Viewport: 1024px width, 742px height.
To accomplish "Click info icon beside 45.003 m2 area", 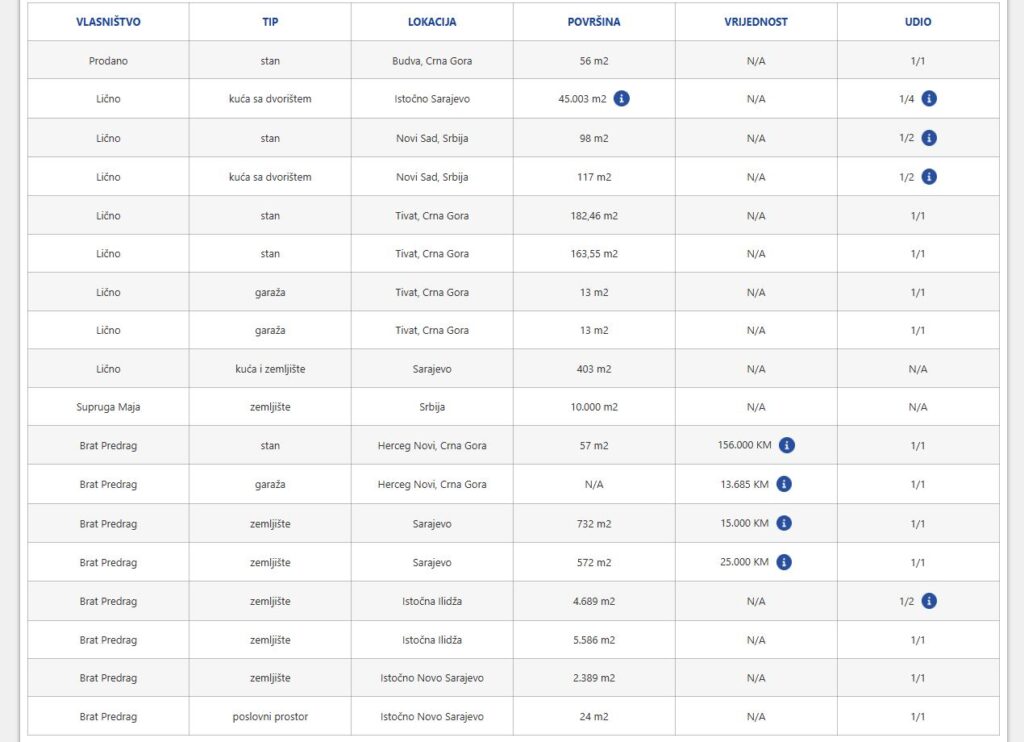I will (621, 99).
